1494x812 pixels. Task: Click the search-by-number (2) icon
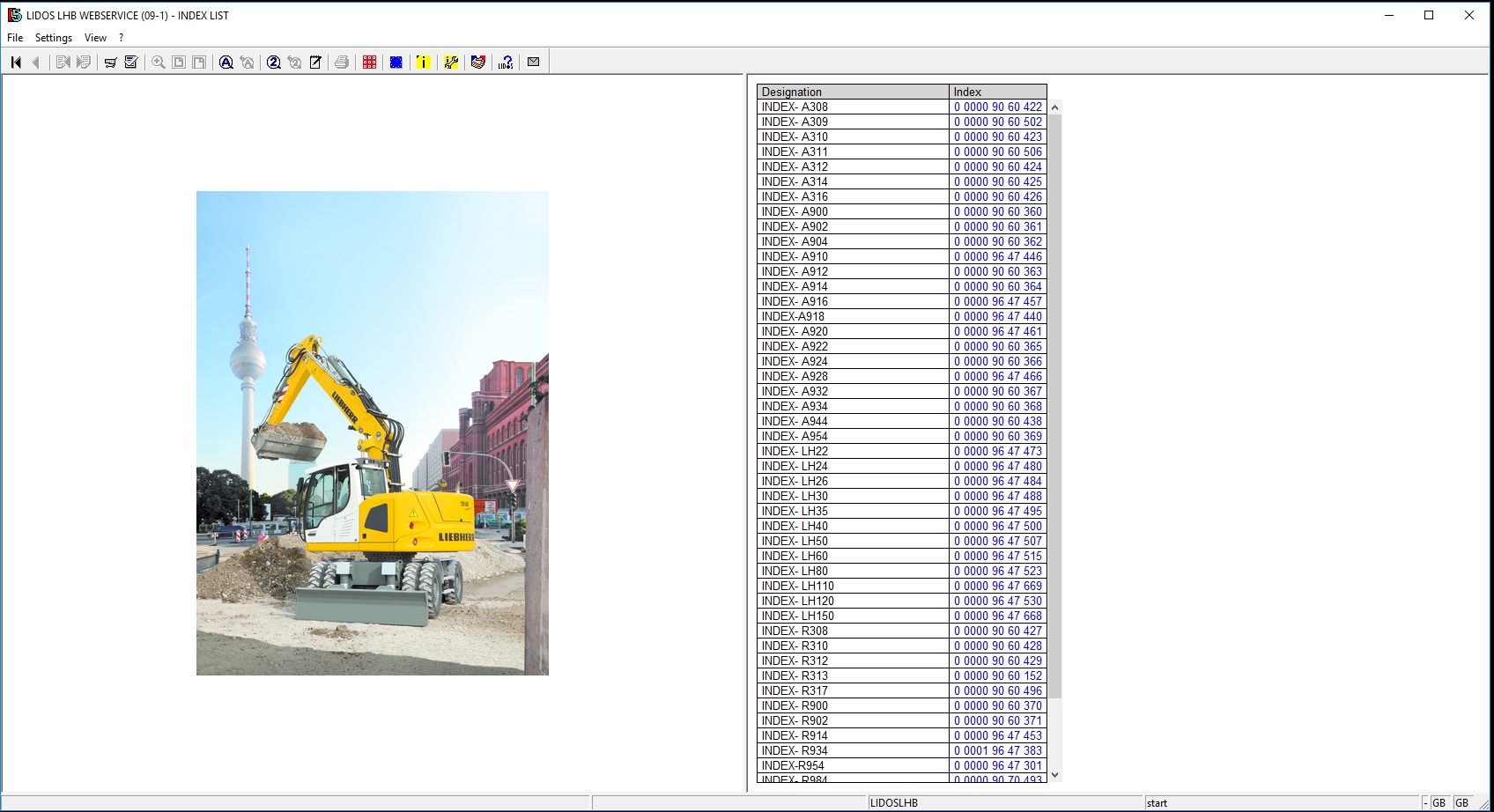[274, 62]
